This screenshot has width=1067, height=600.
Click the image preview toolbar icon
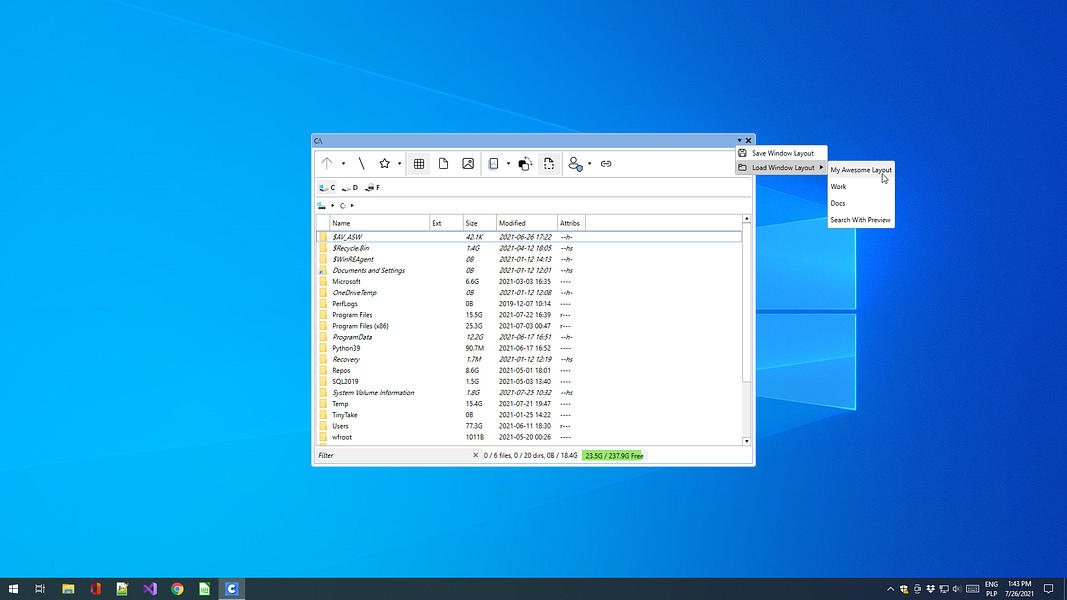[x=467, y=164]
